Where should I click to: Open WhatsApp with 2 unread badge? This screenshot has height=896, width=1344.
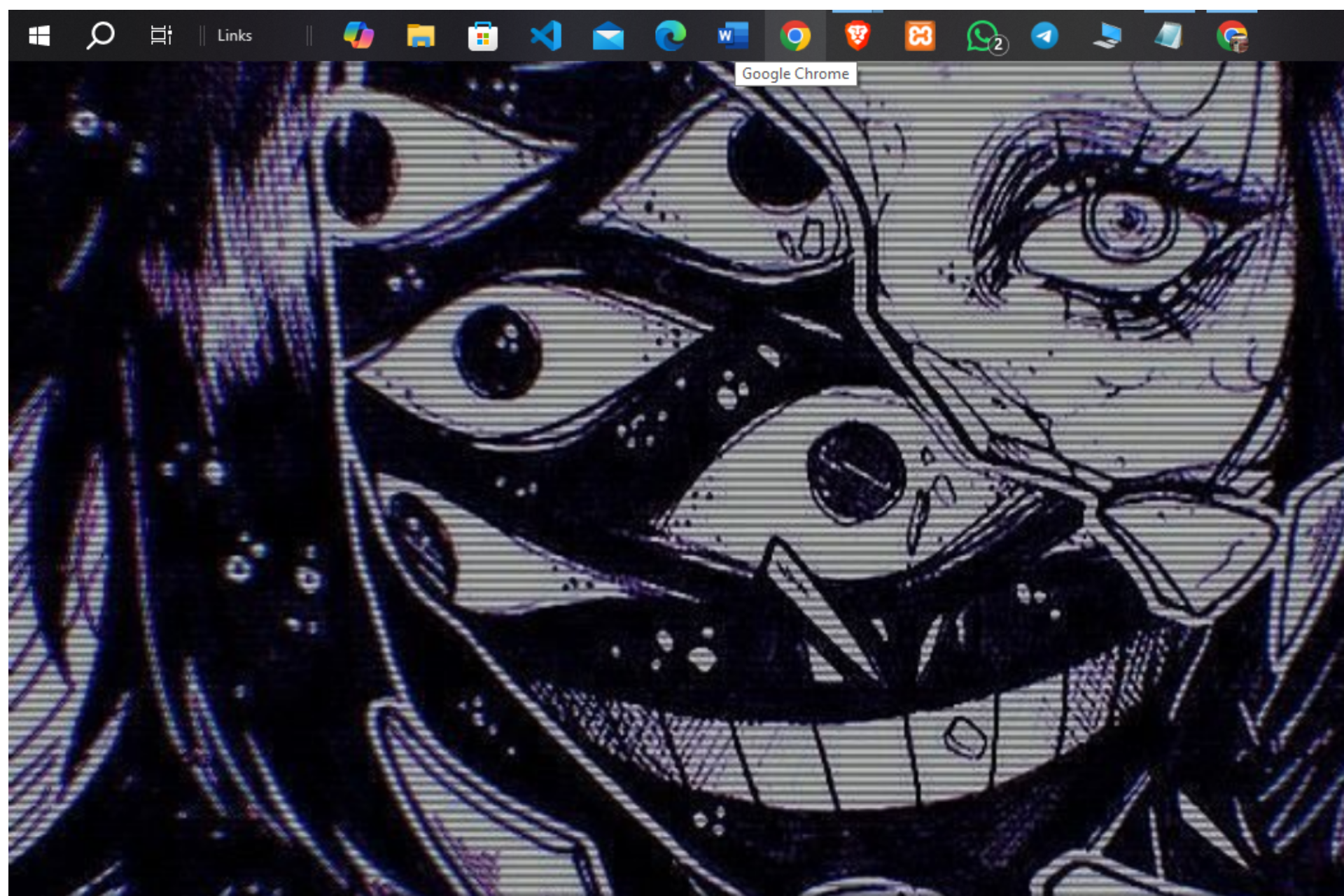point(986,36)
